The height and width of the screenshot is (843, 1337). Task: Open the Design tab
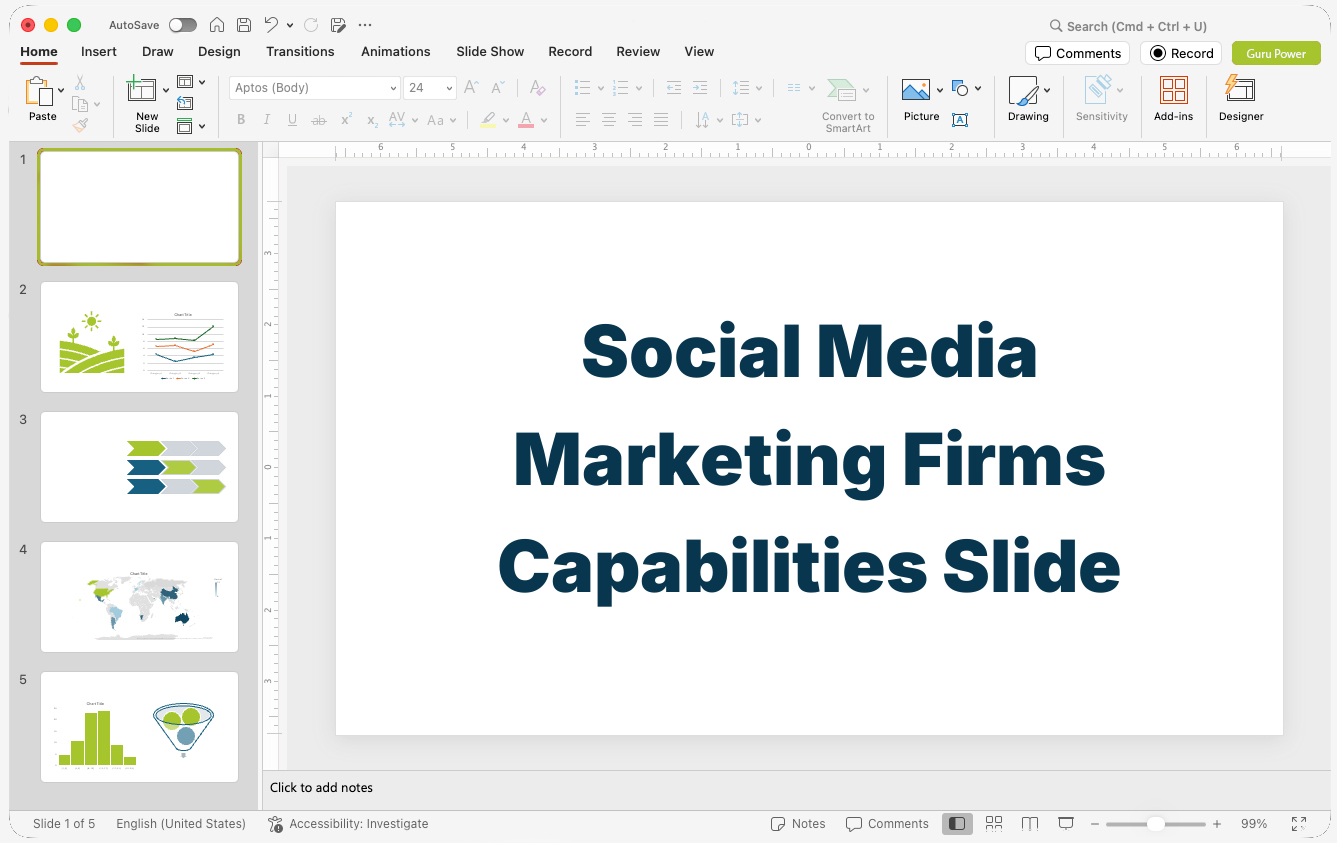coord(219,52)
